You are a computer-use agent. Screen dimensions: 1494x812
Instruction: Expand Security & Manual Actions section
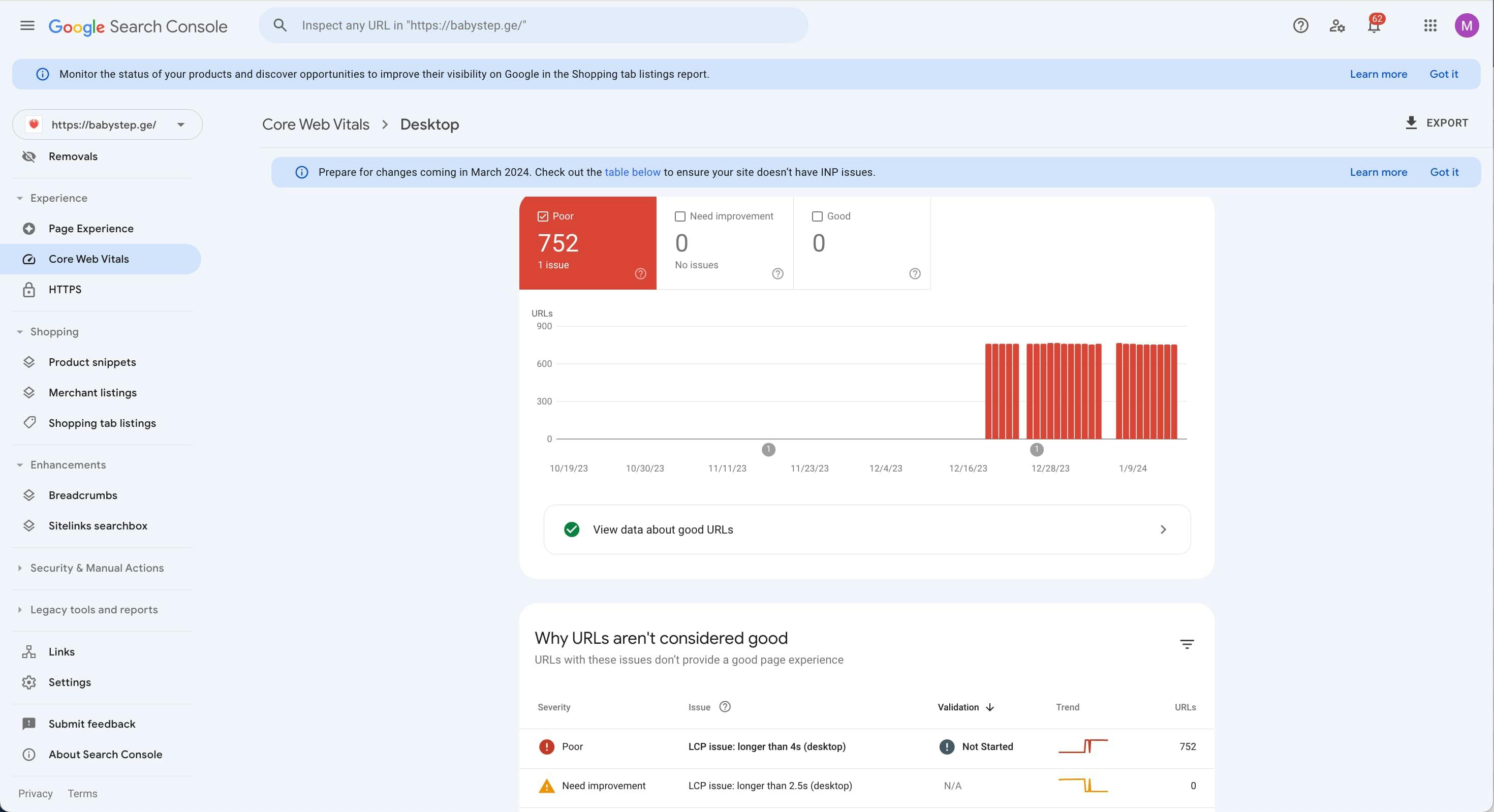point(97,569)
